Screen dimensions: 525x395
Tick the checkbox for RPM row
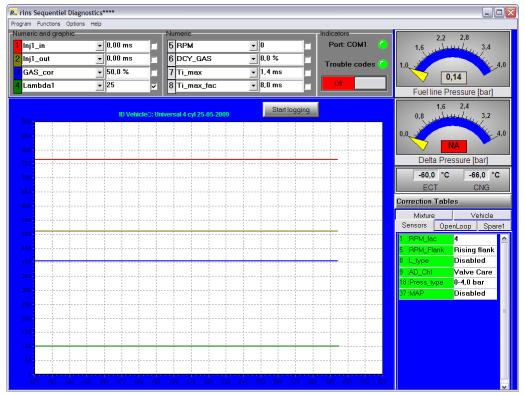(308, 47)
